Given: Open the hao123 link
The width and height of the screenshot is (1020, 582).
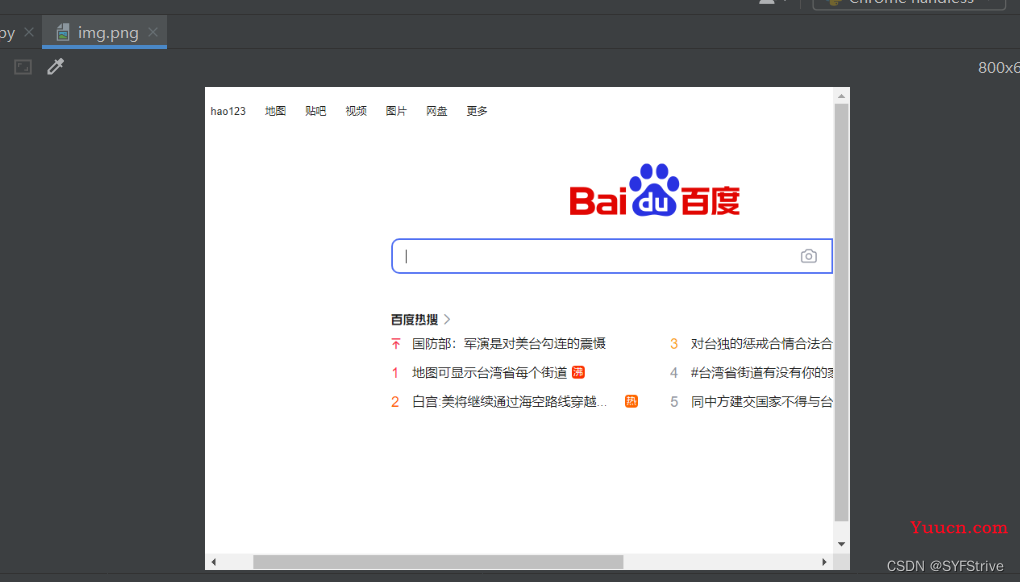Looking at the screenshot, I should pyautogui.click(x=228, y=111).
